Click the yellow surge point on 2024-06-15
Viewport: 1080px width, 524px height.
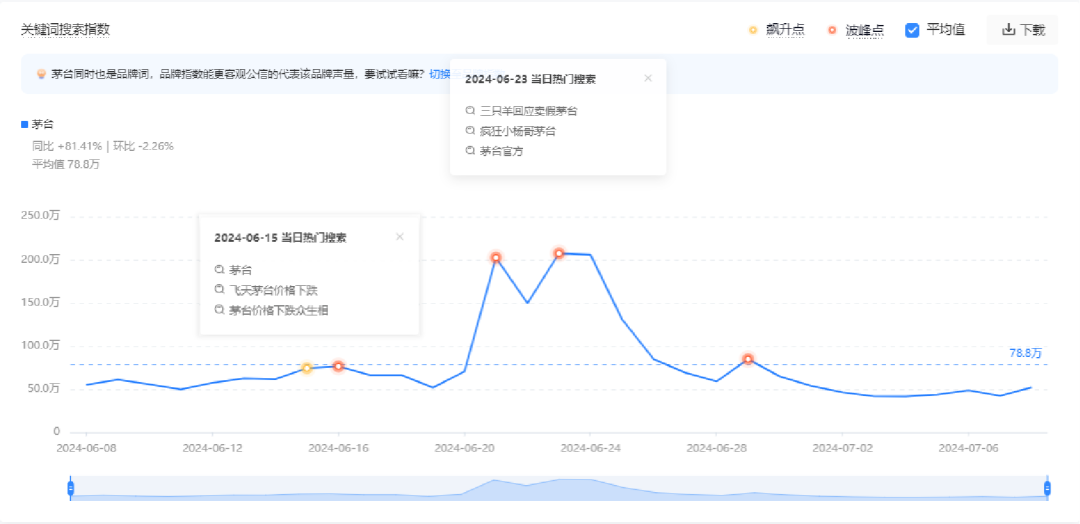[307, 368]
